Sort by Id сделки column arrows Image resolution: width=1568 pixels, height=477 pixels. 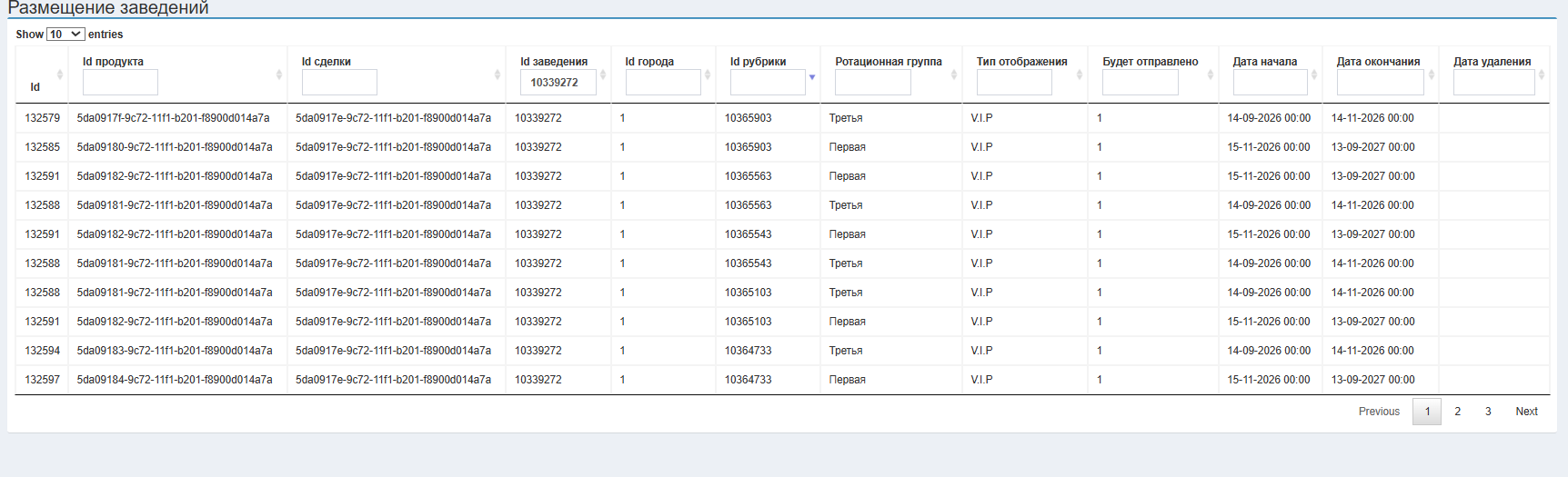click(498, 75)
